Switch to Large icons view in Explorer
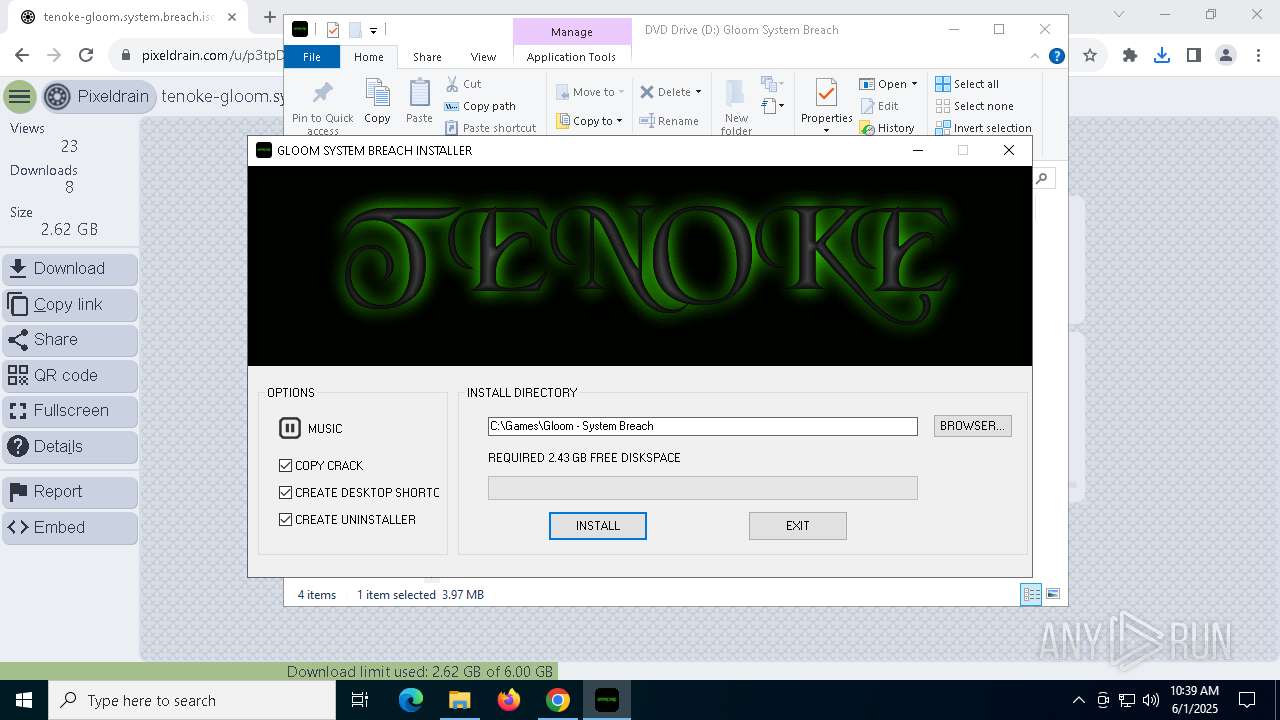Screen dimensions: 1280x720 [x=1053, y=594]
